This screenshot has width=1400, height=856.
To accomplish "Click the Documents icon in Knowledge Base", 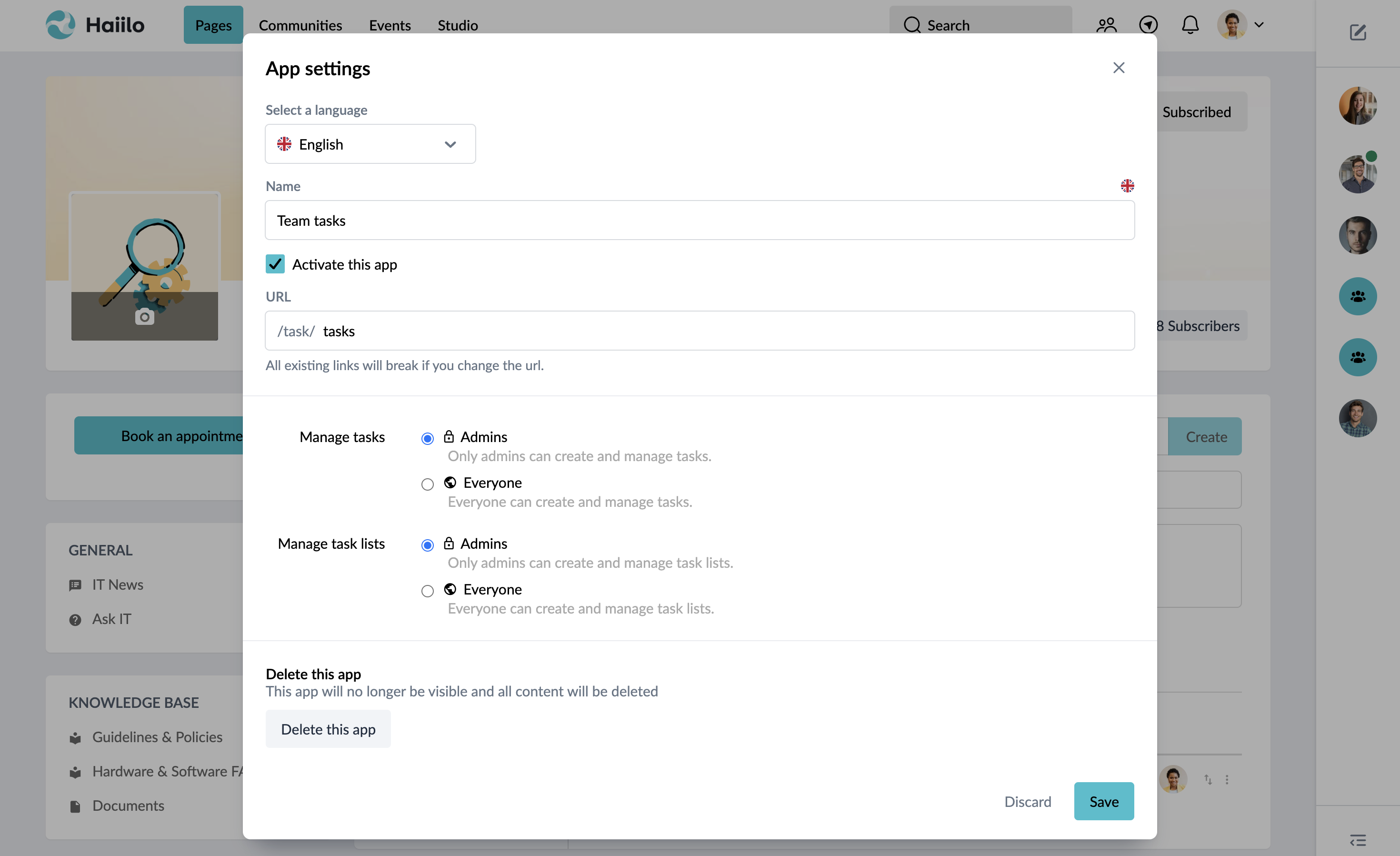I will tap(75, 806).
